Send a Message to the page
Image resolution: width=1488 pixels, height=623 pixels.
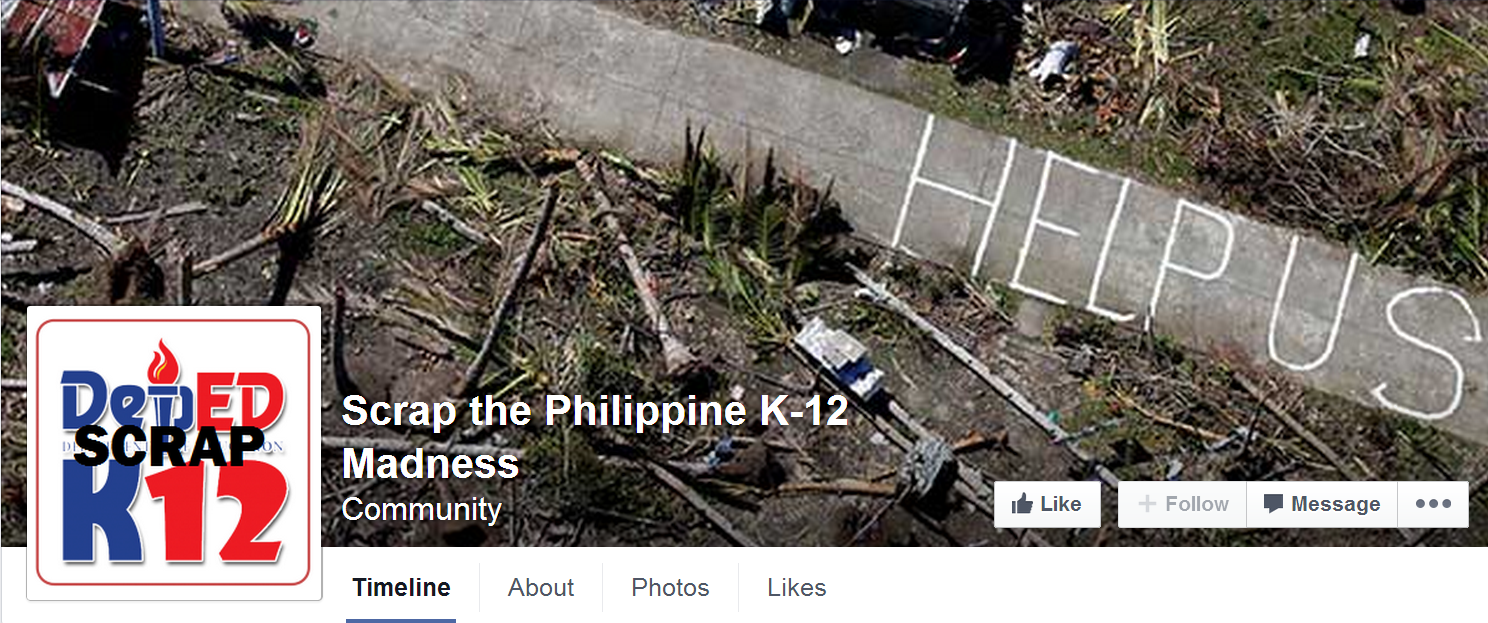(x=1322, y=504)
